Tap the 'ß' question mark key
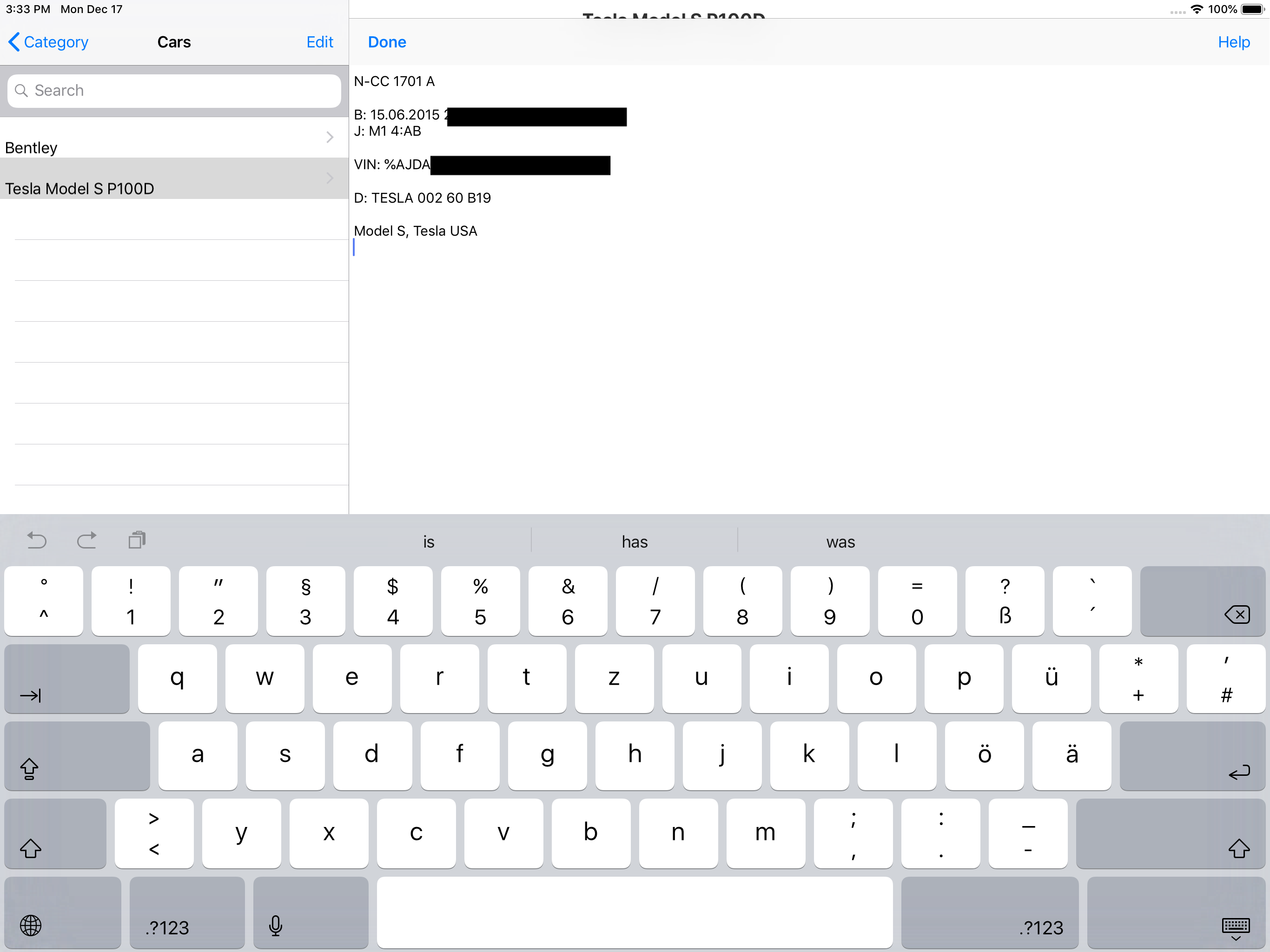1270x952 pixels. point(1005,601)
